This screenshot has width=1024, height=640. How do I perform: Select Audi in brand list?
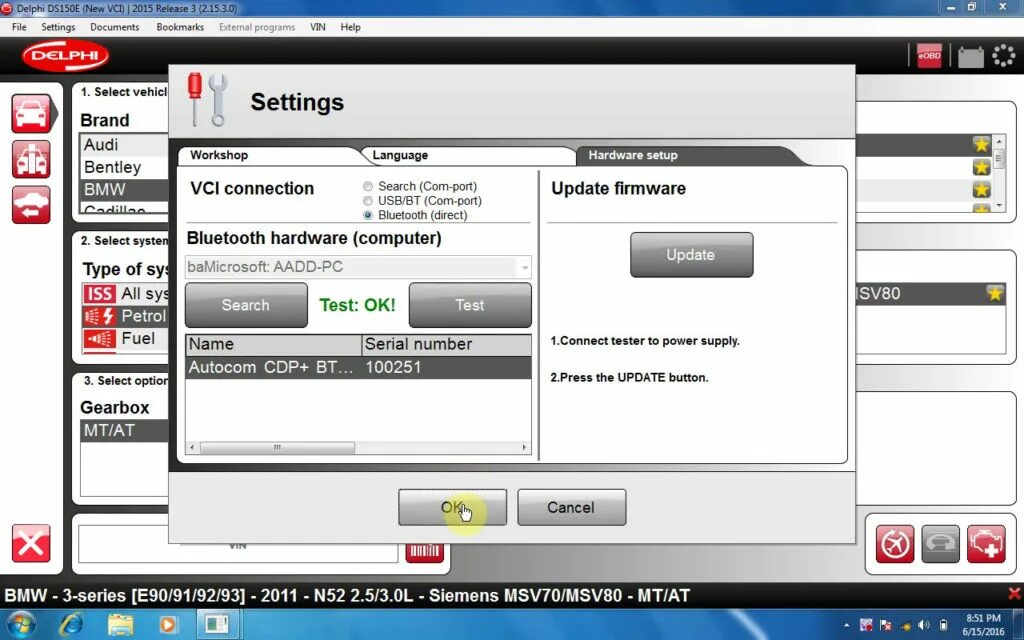[x=124, y=145]
